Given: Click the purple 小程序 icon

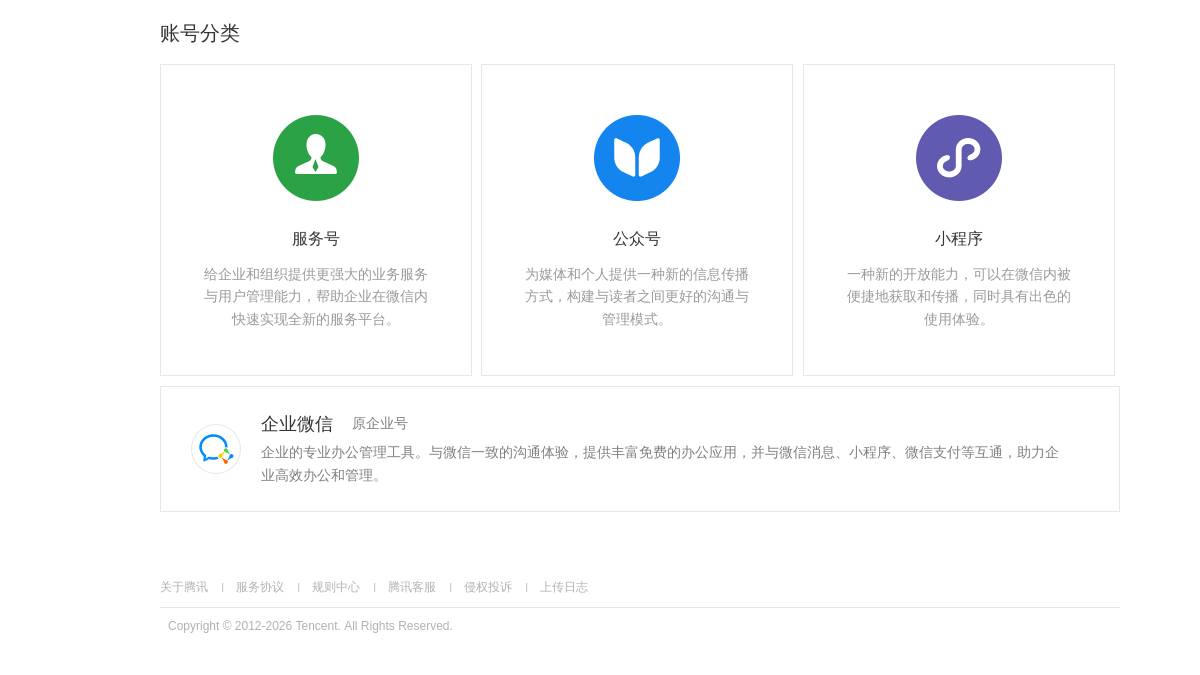Looking at the screenshot, I should (x=959, y=157).
